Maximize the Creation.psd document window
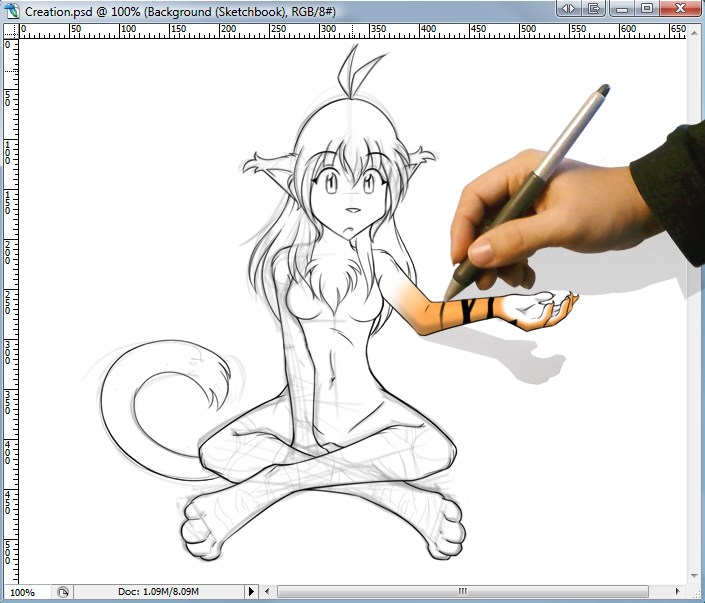Screen dimensions: 705x603 click(x=647, y=9)
